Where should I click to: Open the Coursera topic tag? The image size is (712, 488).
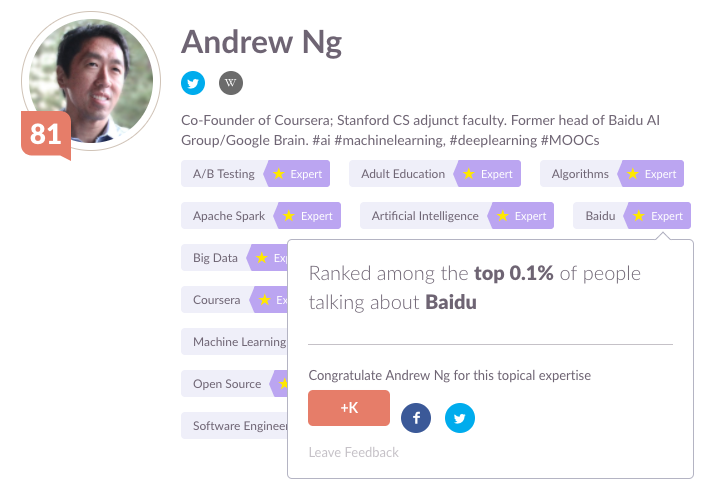tap(217, 300)
